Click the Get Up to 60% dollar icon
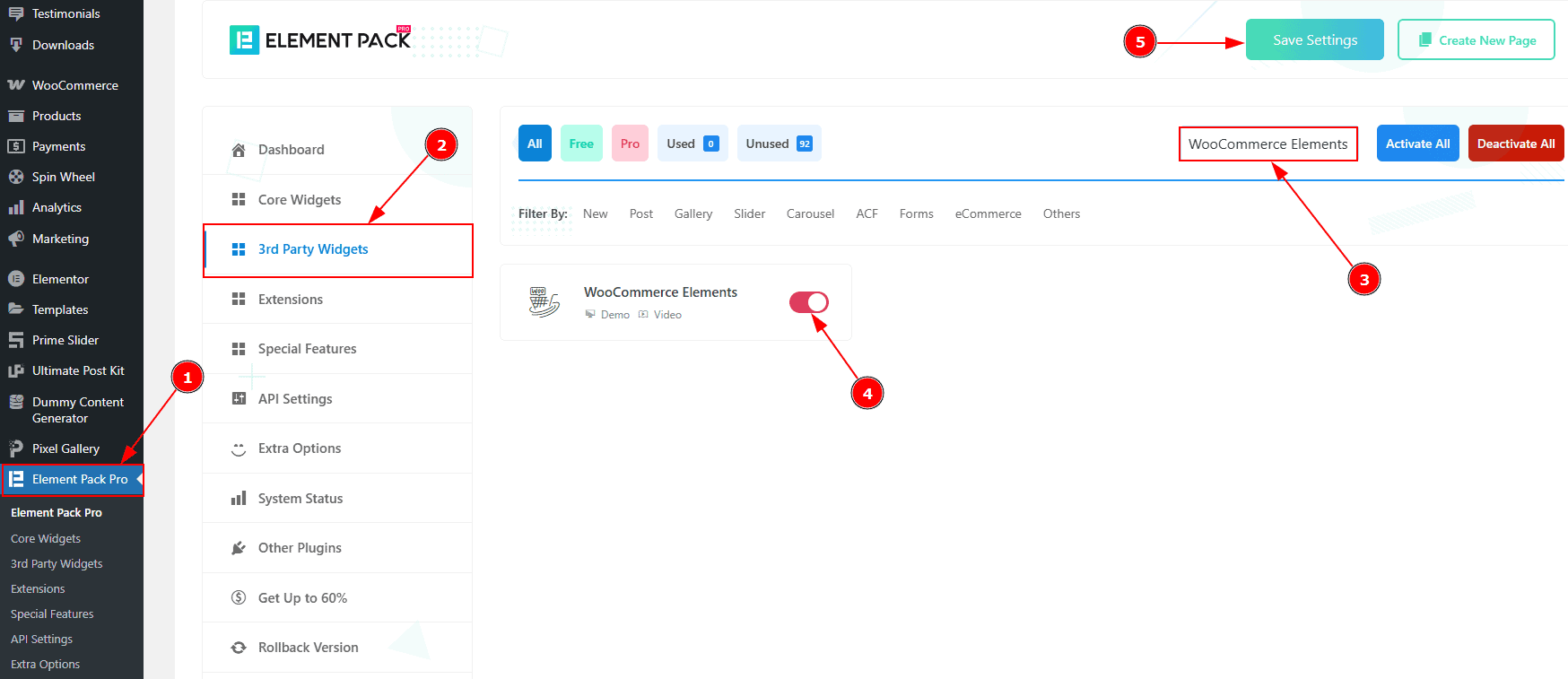 [x=239, y=597]
